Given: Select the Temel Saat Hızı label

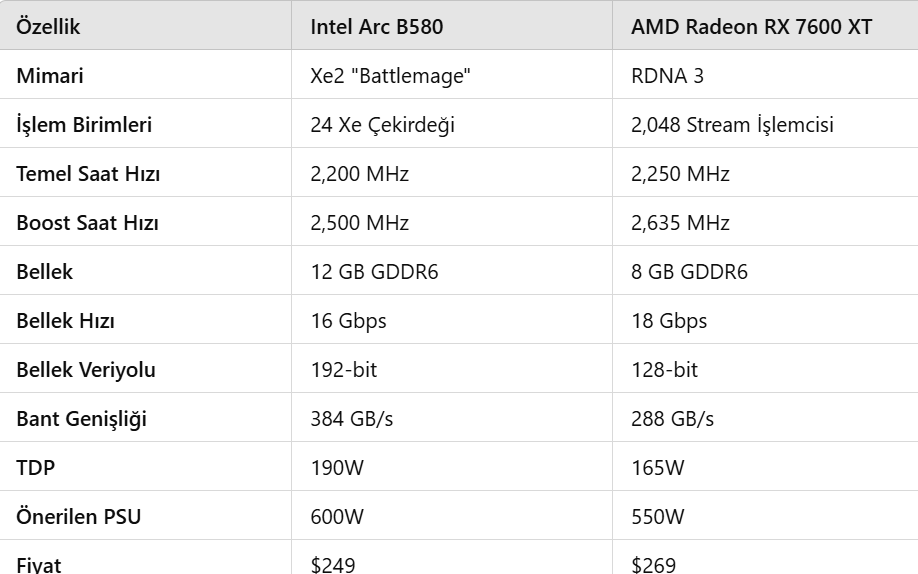Looking at the screenshot, I should 88,174.
